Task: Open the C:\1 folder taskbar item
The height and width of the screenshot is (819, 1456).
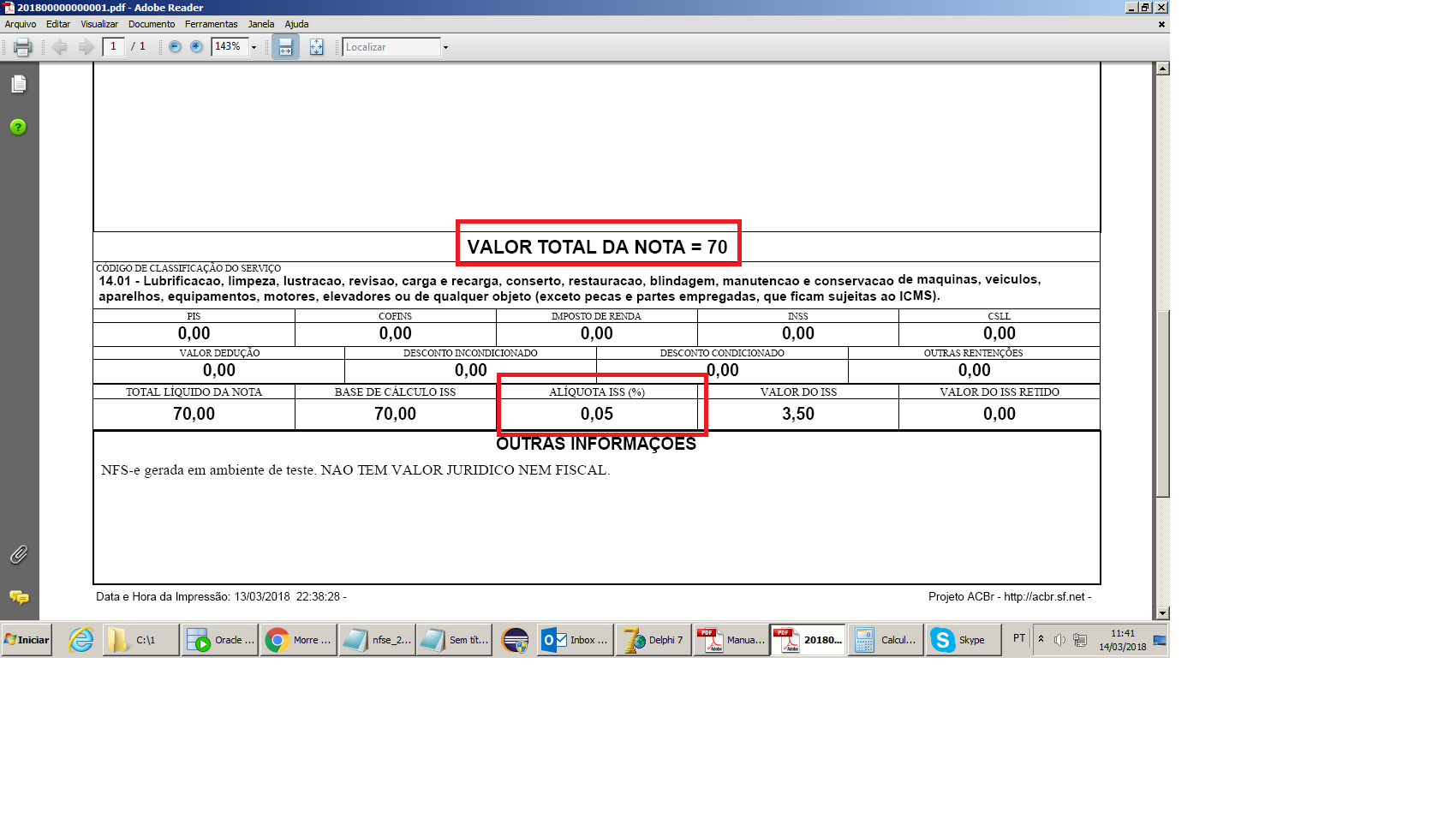Action: point(141,640)
